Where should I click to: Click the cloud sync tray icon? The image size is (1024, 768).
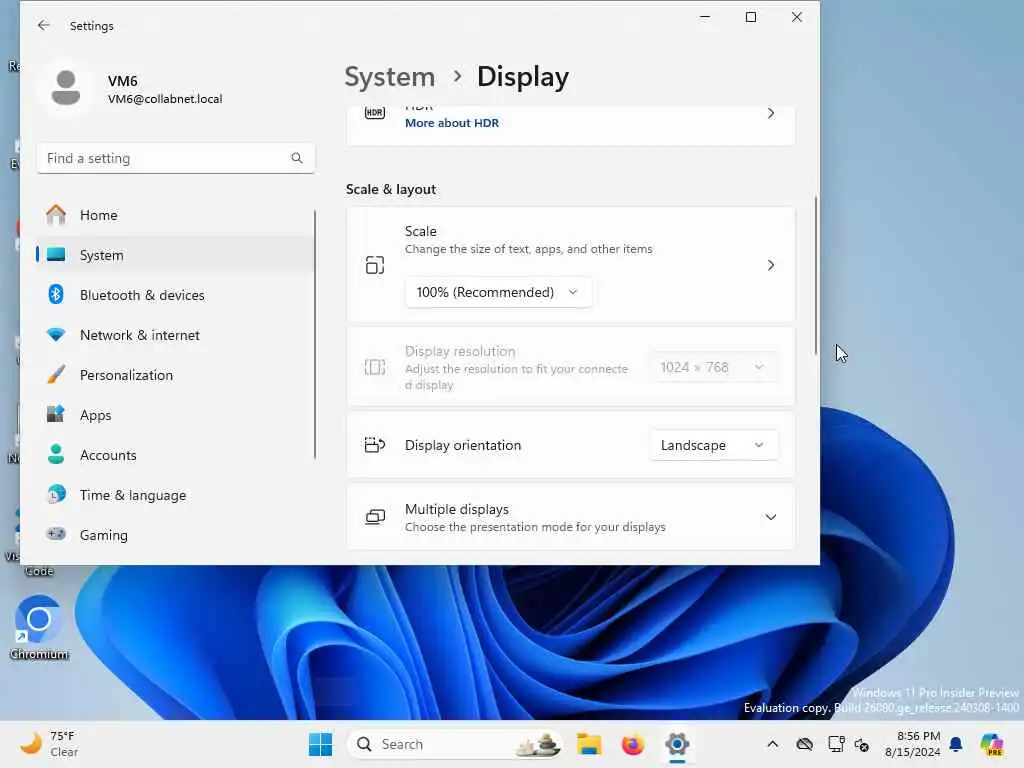pyautogui.click(x=805, y=744)
